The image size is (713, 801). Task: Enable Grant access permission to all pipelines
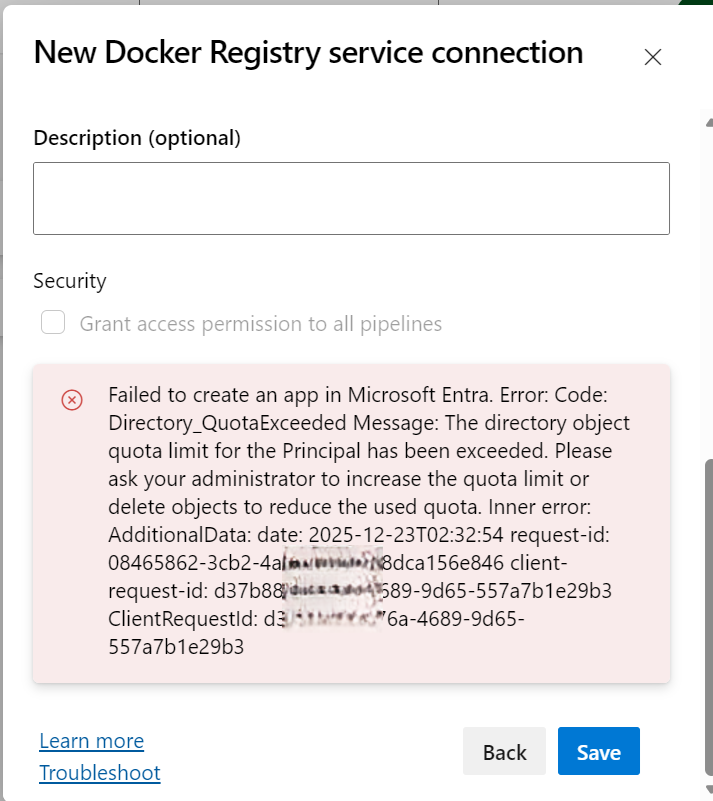53,323
